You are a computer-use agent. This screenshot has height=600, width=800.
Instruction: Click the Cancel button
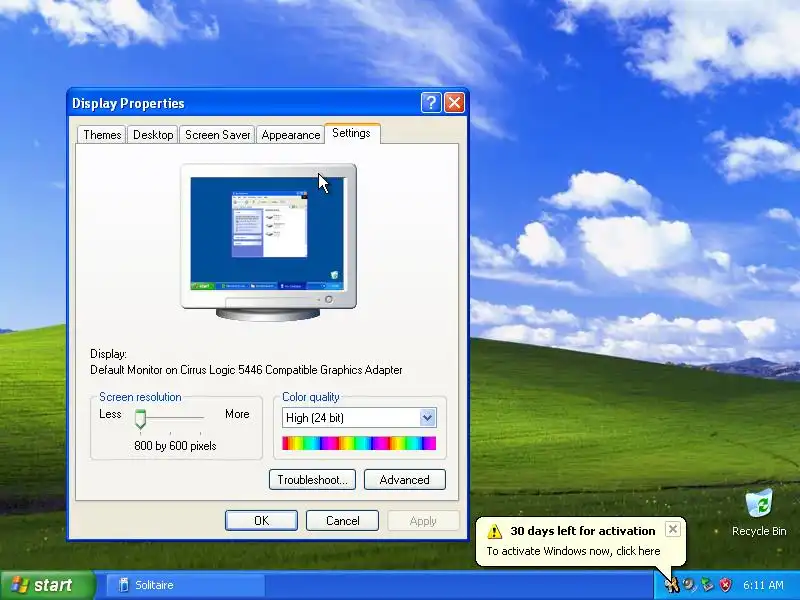coord(342,520)
